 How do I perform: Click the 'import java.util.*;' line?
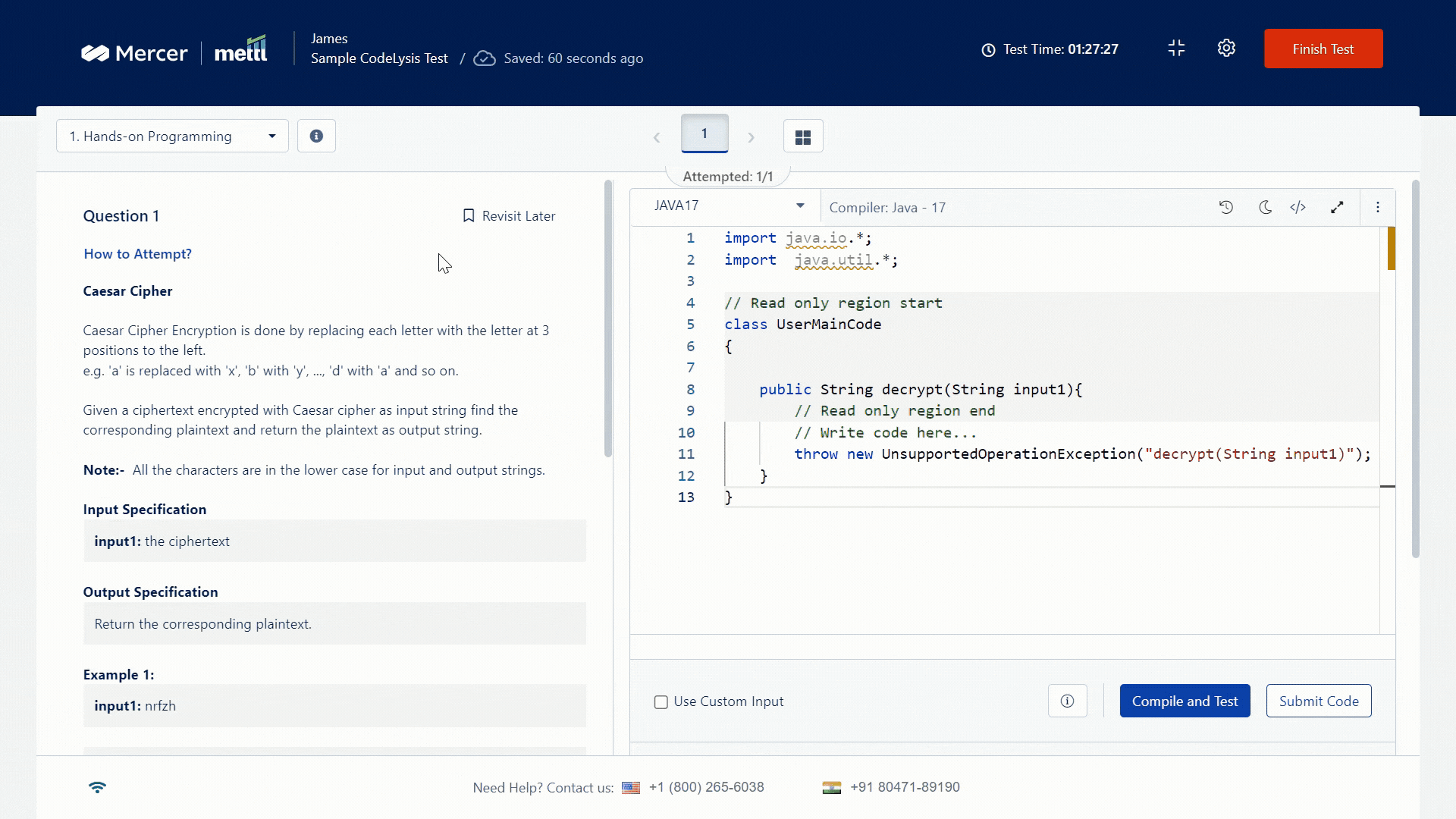click(x=811, y=260)
